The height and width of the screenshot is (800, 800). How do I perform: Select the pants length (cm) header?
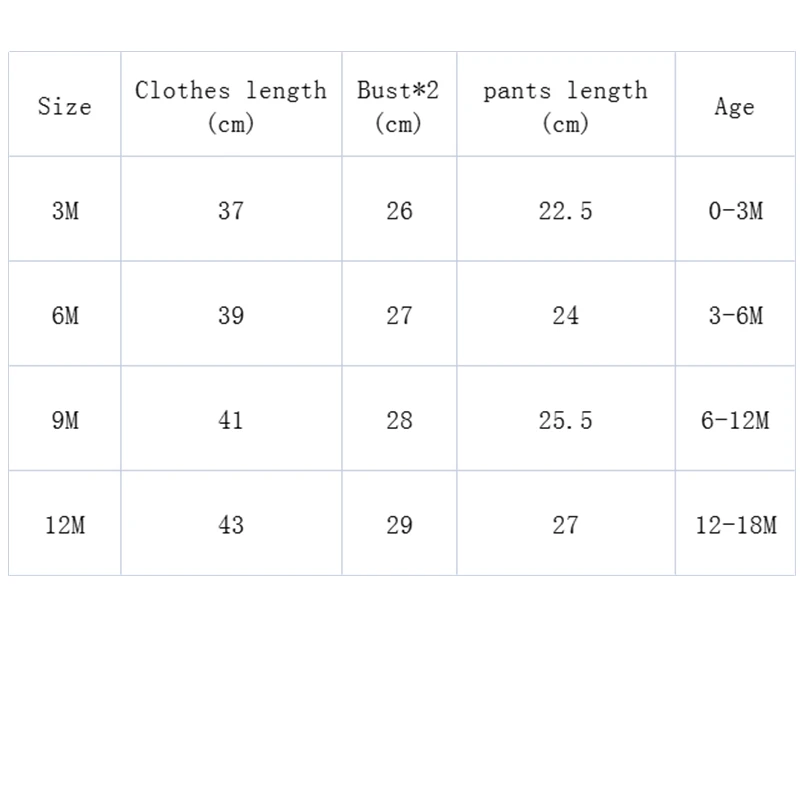(x=565, y=106)
